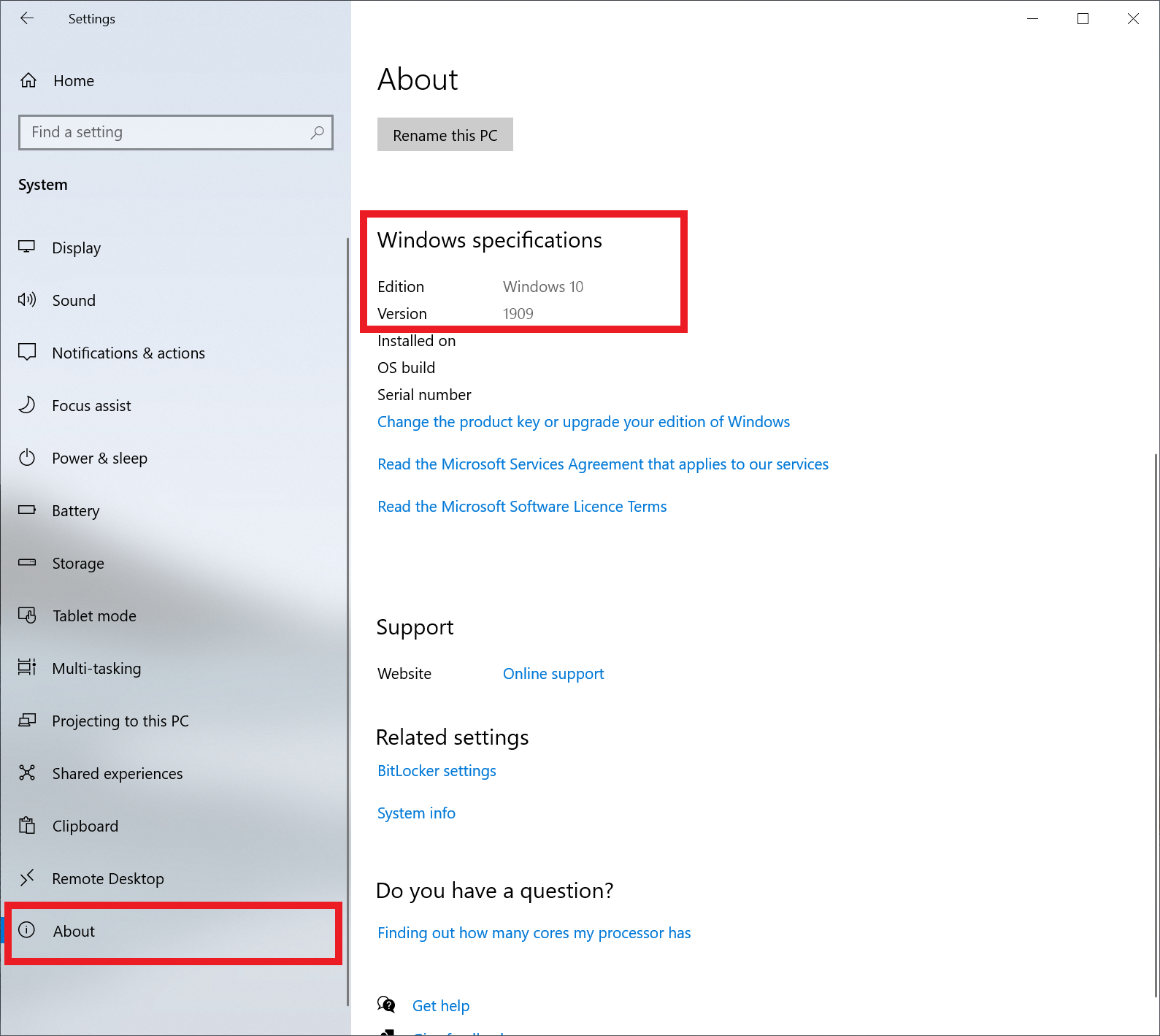Open Clipboard settings
The width and height of the screenshot is (1160, 1036).
(174, 826)
